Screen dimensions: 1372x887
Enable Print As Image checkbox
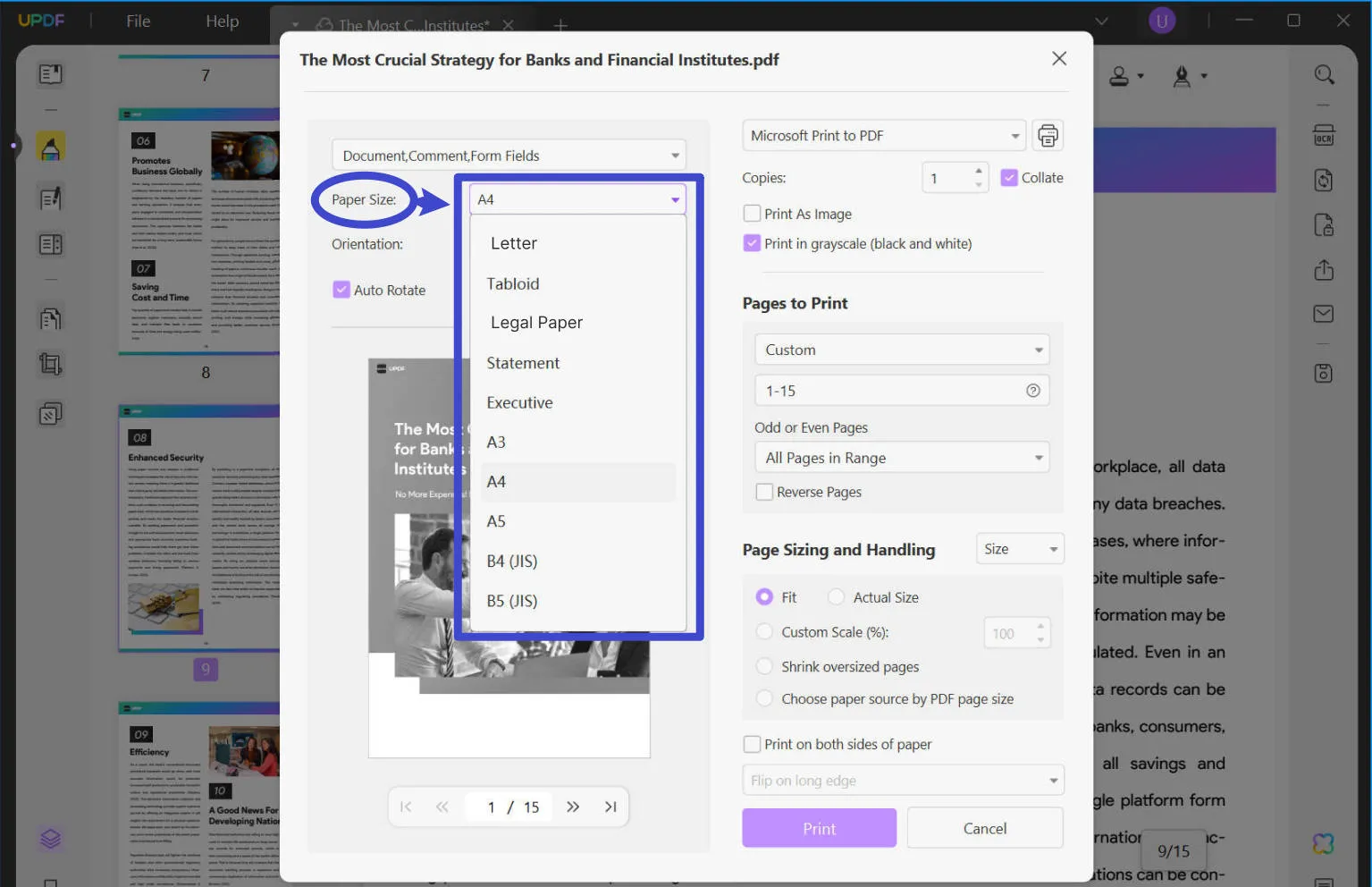[752, 214]
